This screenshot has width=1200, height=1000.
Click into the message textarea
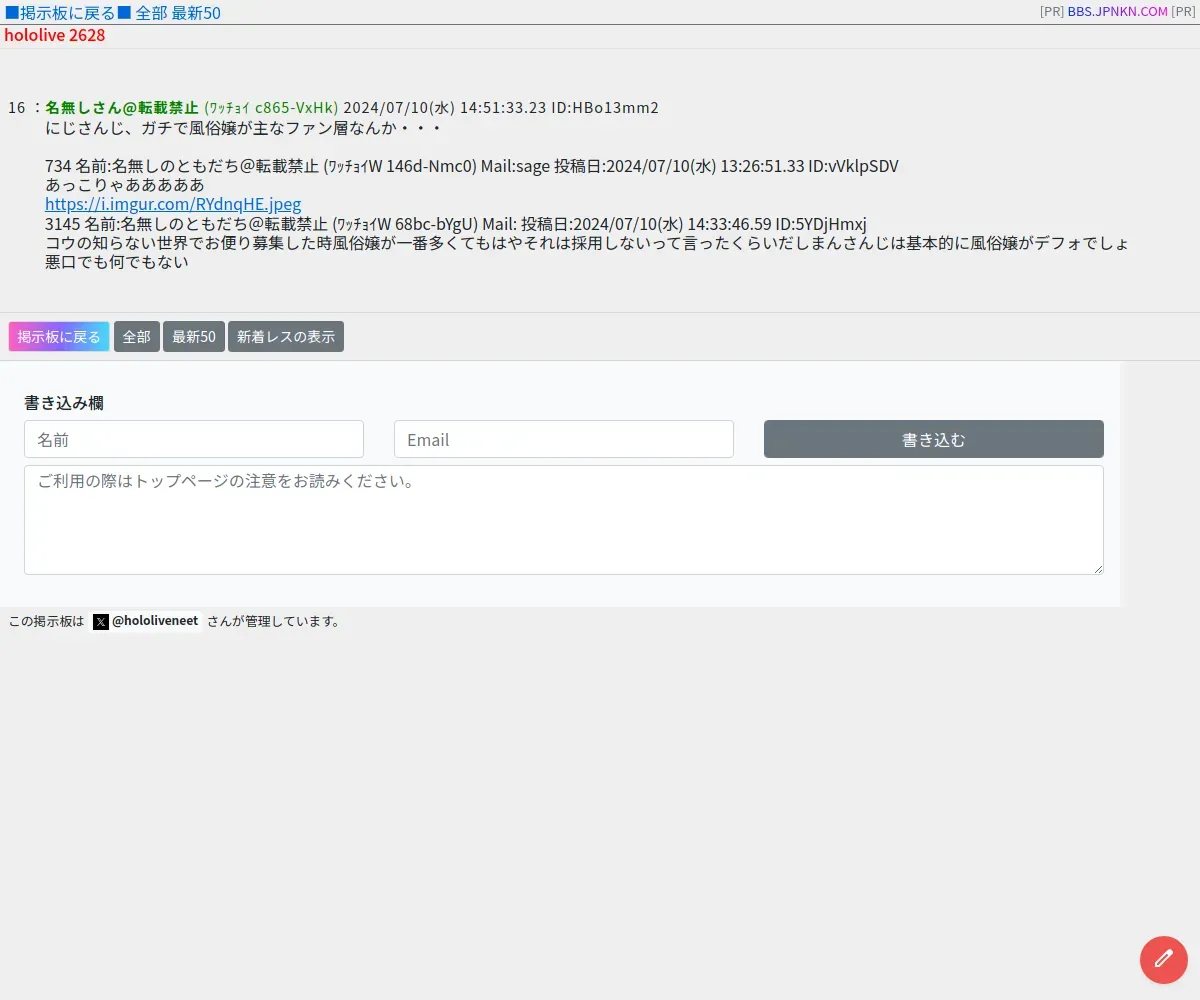click(x=564, y=520)
